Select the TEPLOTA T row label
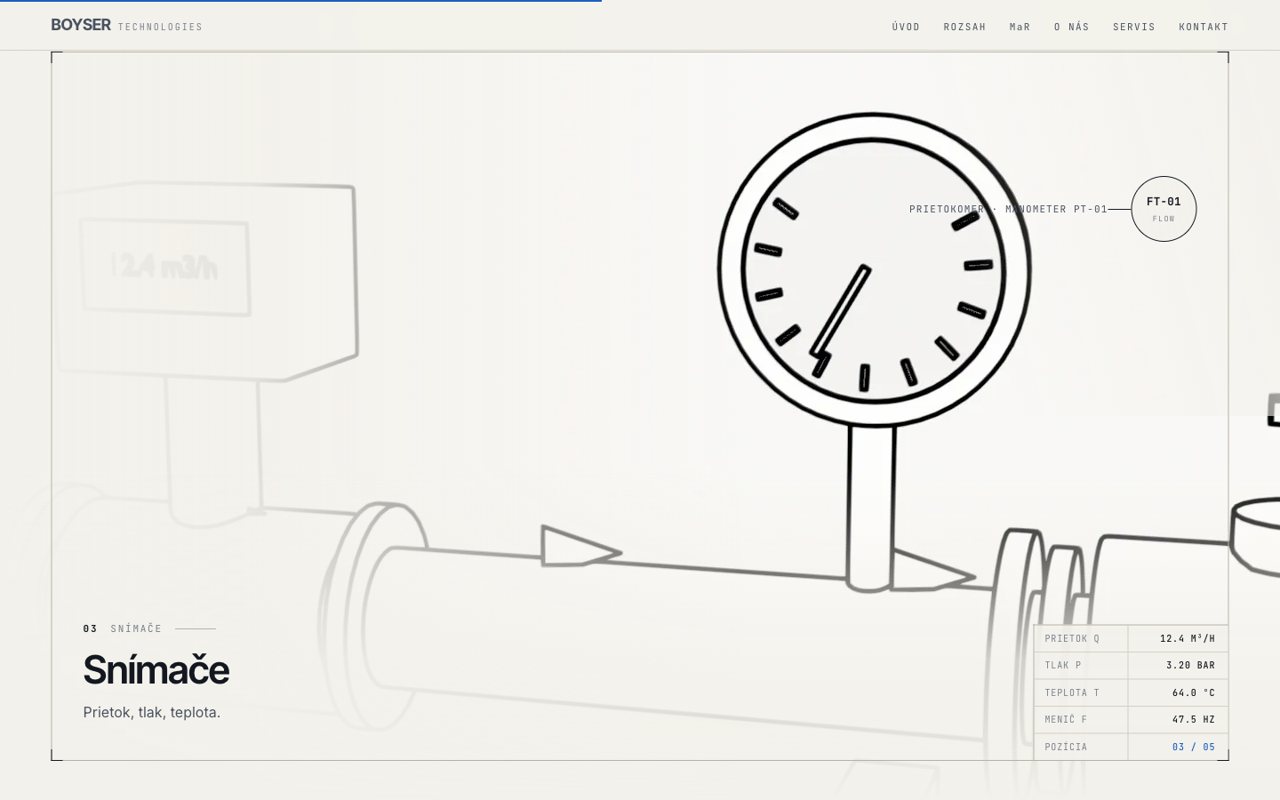Image resolution: width=1280 pixels, height=800 pixels. (x=1072, y=692)
